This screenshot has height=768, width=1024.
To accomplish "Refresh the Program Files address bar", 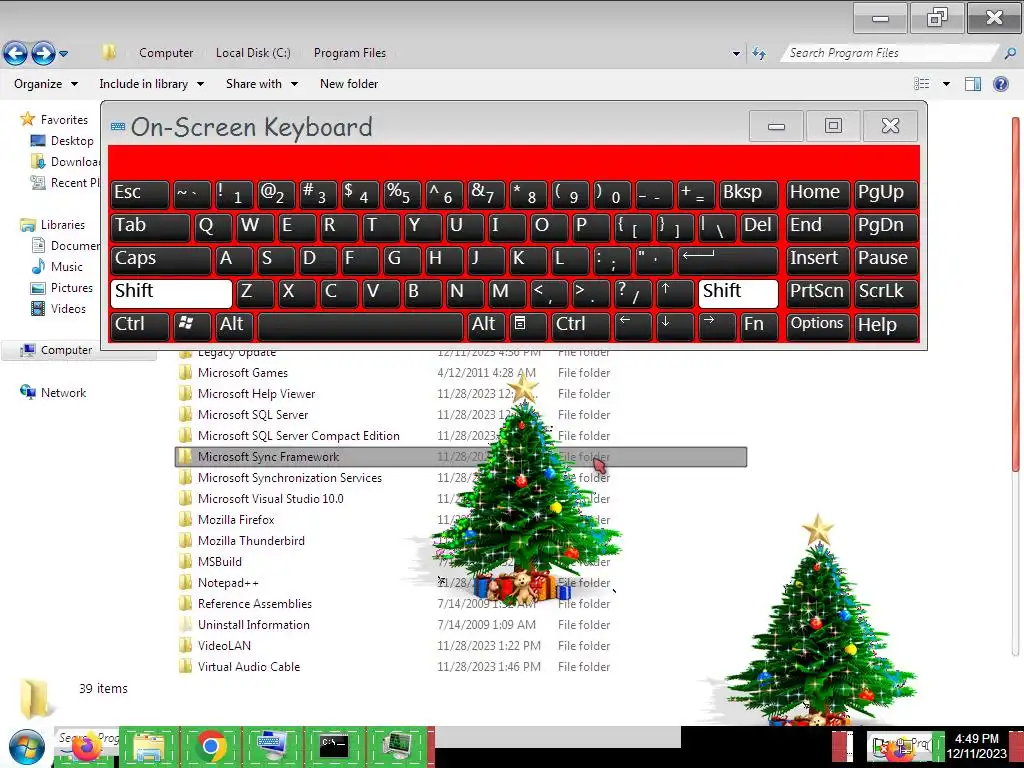I will 758,53.
